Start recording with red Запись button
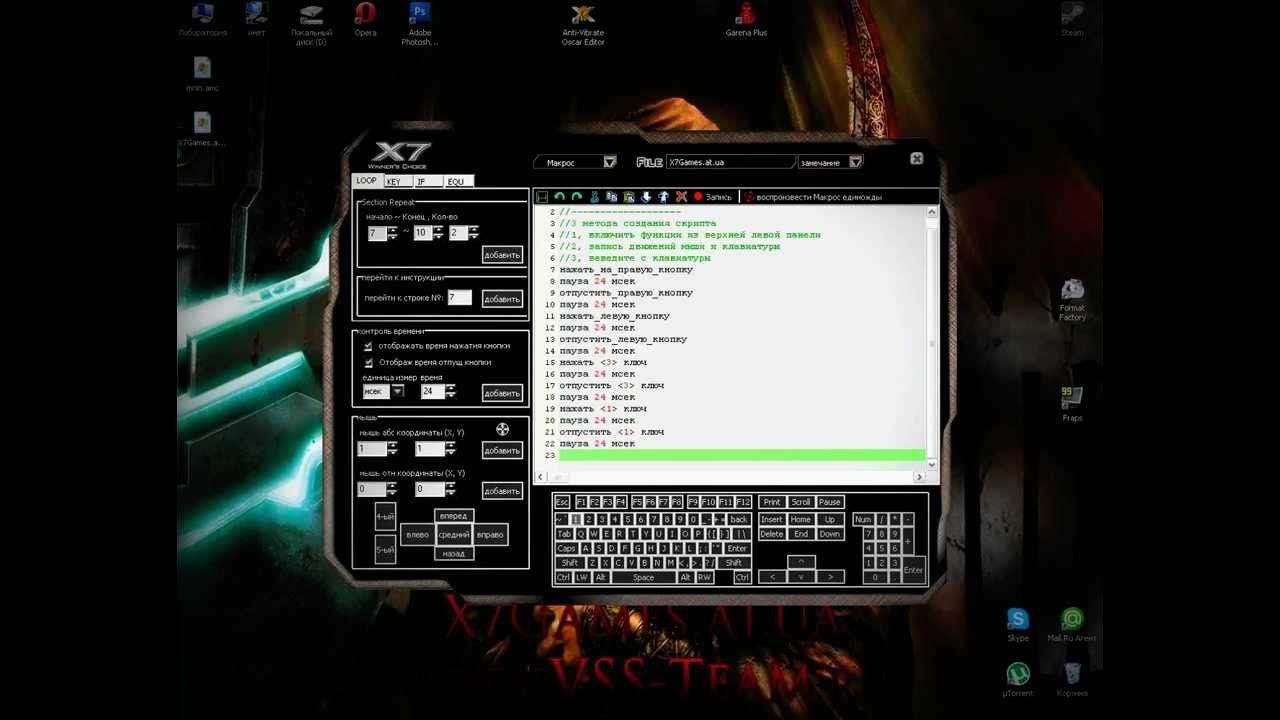 point(713,197)
